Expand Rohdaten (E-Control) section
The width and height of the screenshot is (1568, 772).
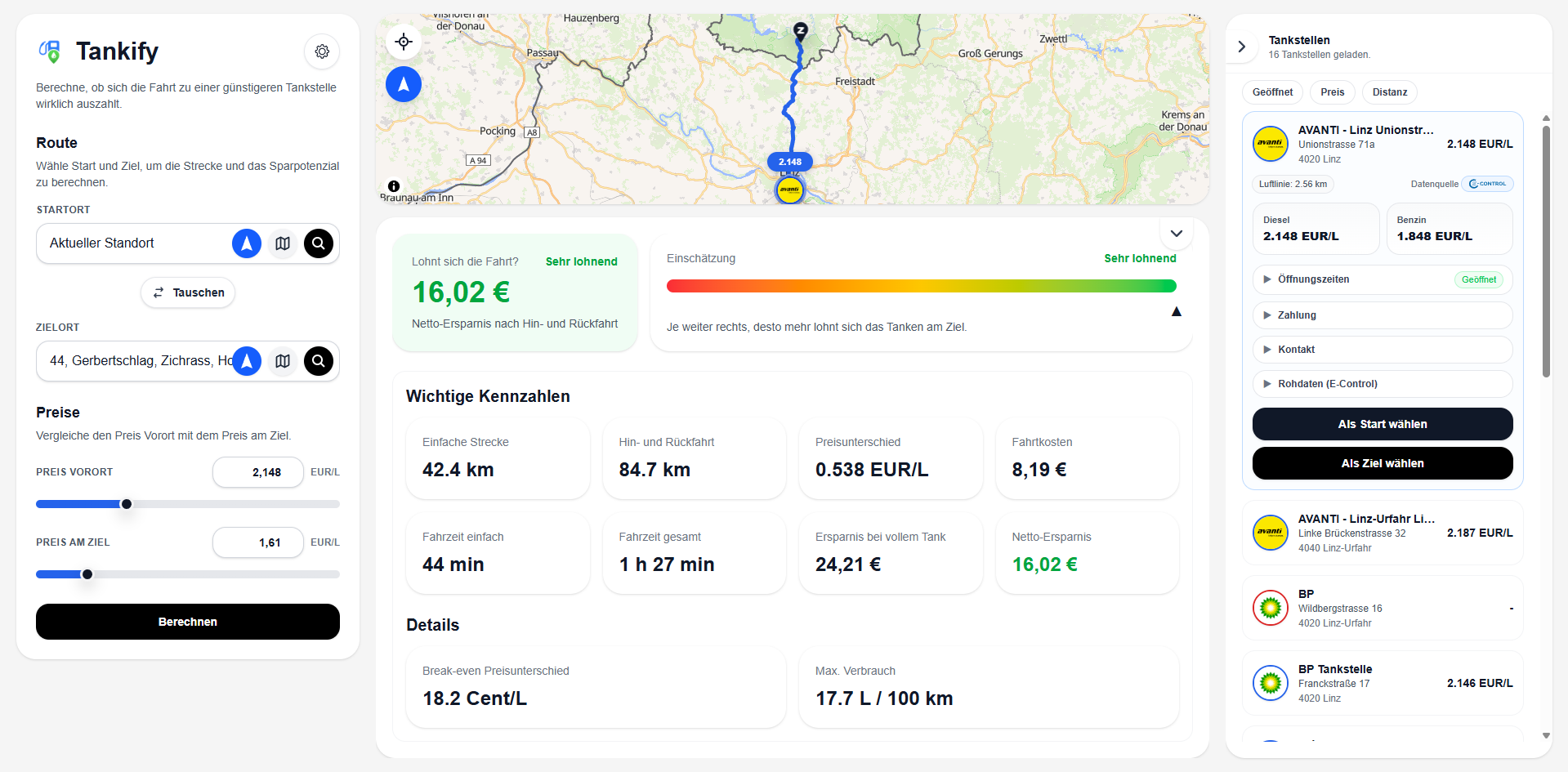[x=1383, y=384]
